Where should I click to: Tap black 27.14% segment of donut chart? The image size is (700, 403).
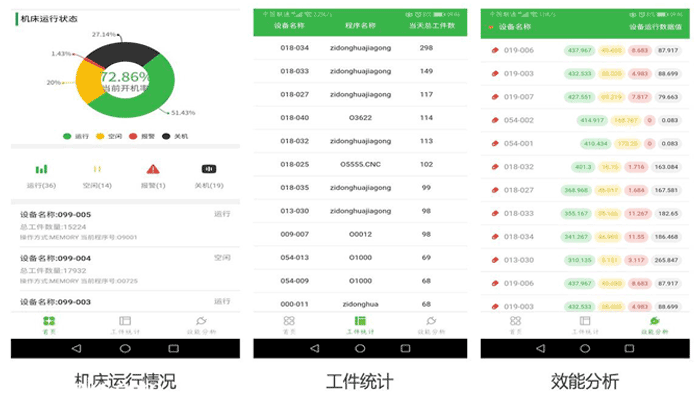point(123,51)
